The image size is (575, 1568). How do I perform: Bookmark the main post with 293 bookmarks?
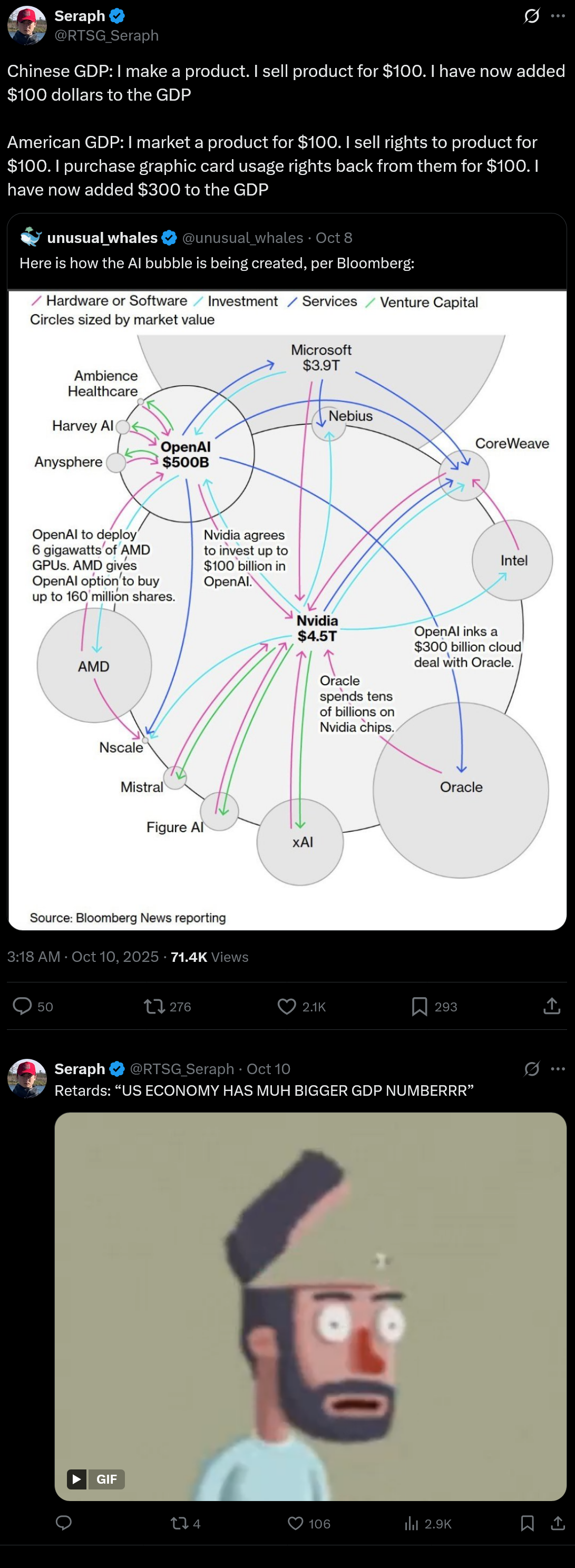[419, 1006]
